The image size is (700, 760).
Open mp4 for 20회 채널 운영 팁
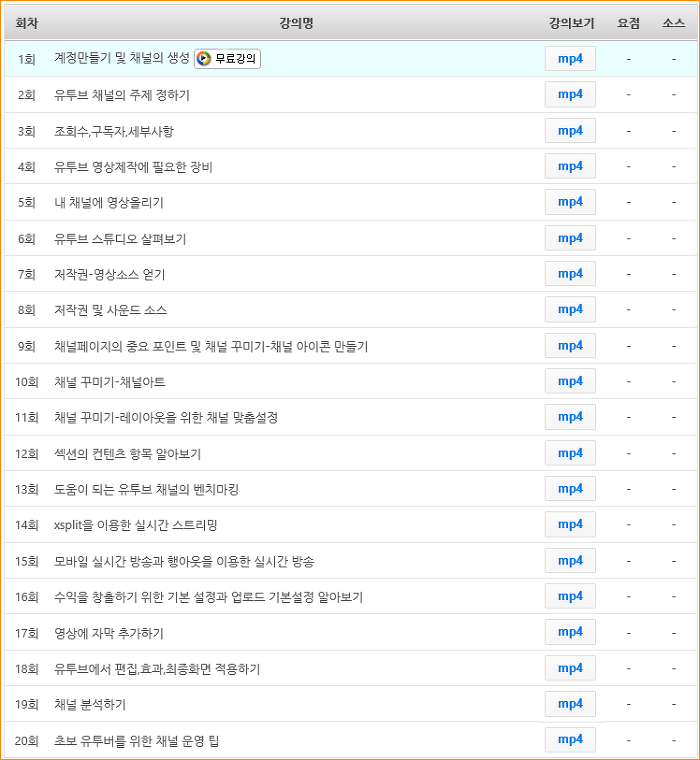(570, 740)
